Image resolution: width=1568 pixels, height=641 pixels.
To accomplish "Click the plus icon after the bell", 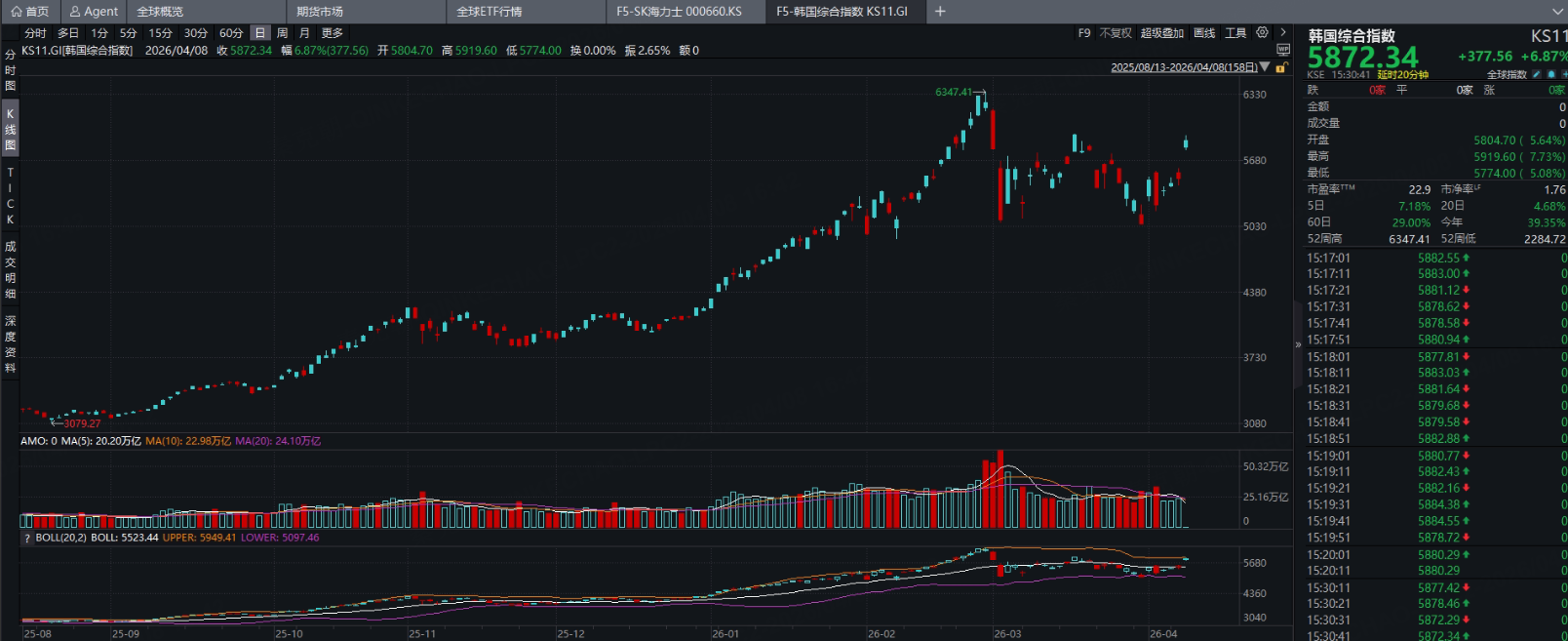I will [1563, 74].
